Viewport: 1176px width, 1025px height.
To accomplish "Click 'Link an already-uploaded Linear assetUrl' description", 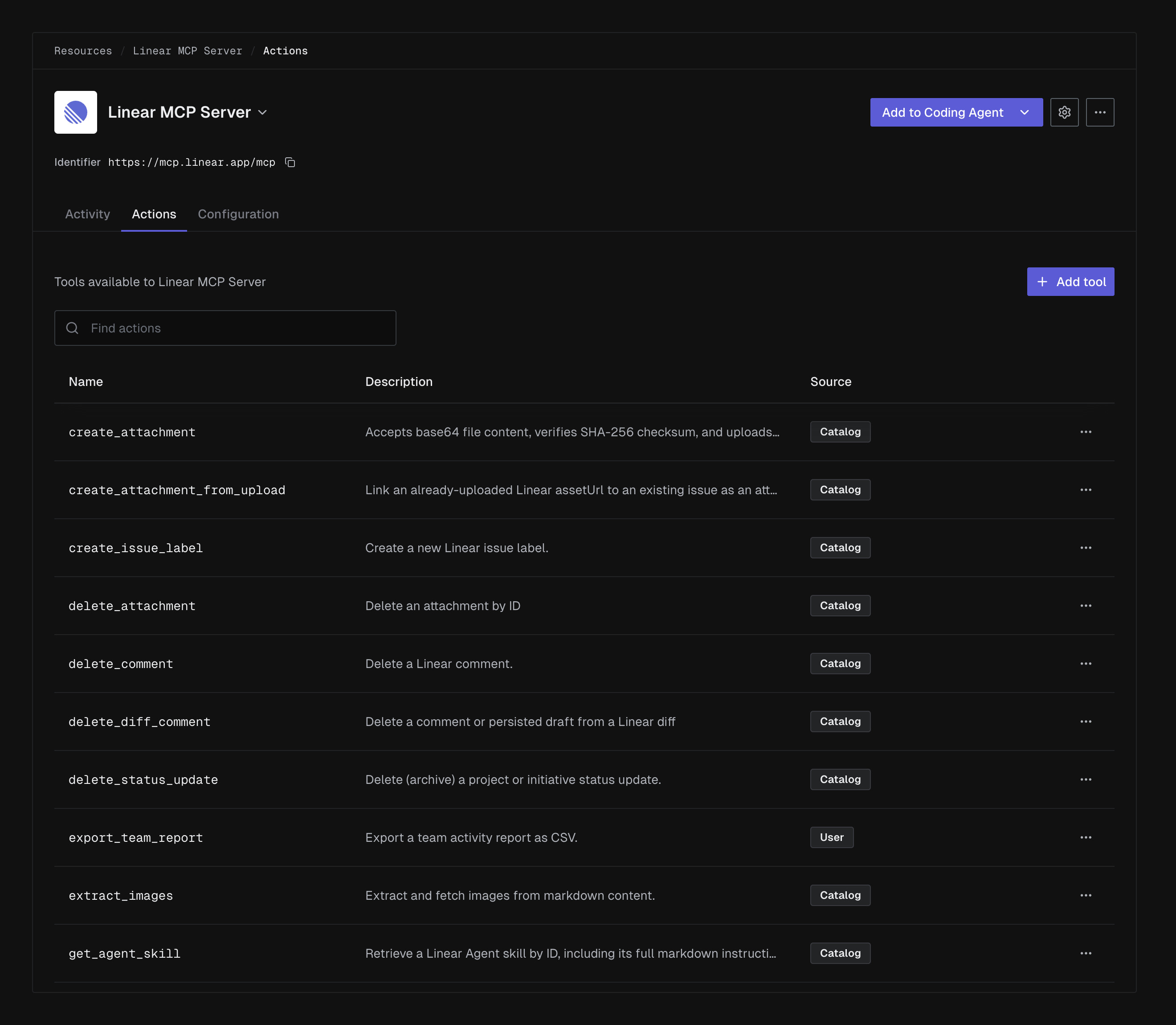I will tap(571, 490).
